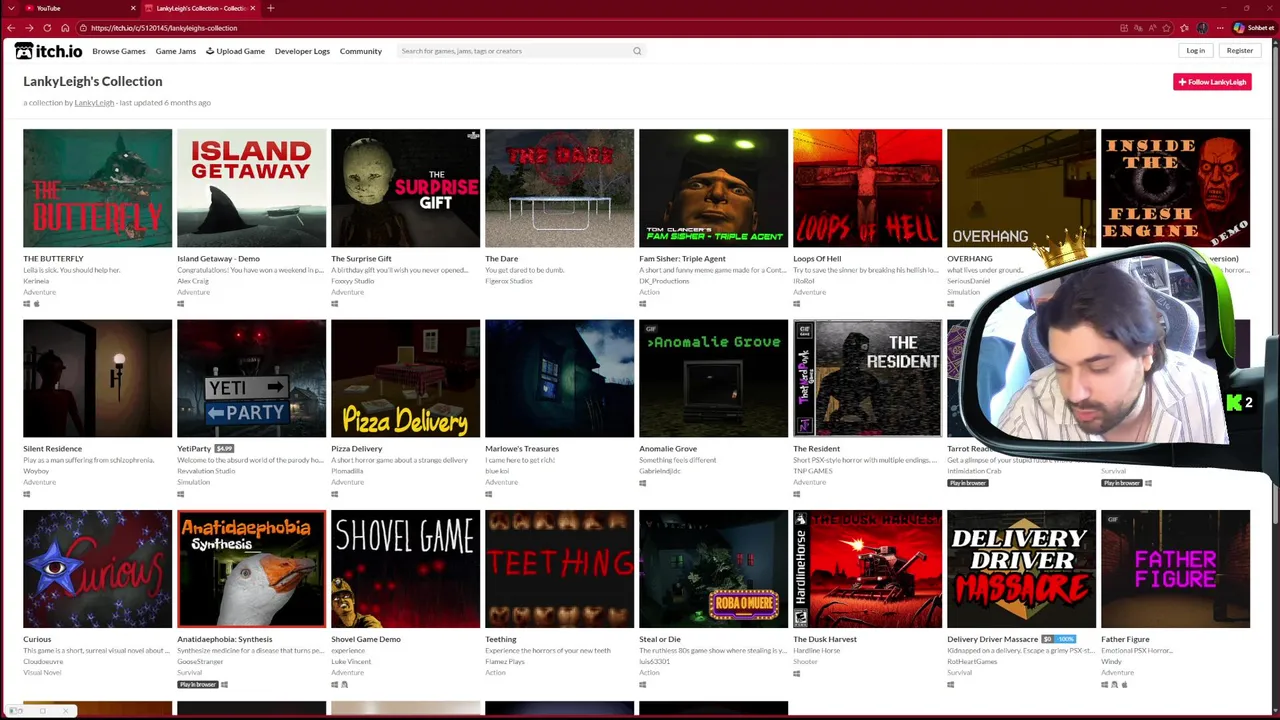Click the translate page icon

click(x=1139, y=28)
